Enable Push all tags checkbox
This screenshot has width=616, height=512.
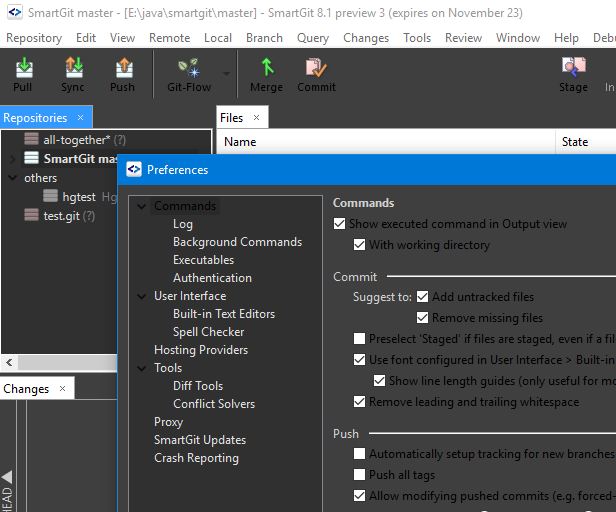[359, 475]
